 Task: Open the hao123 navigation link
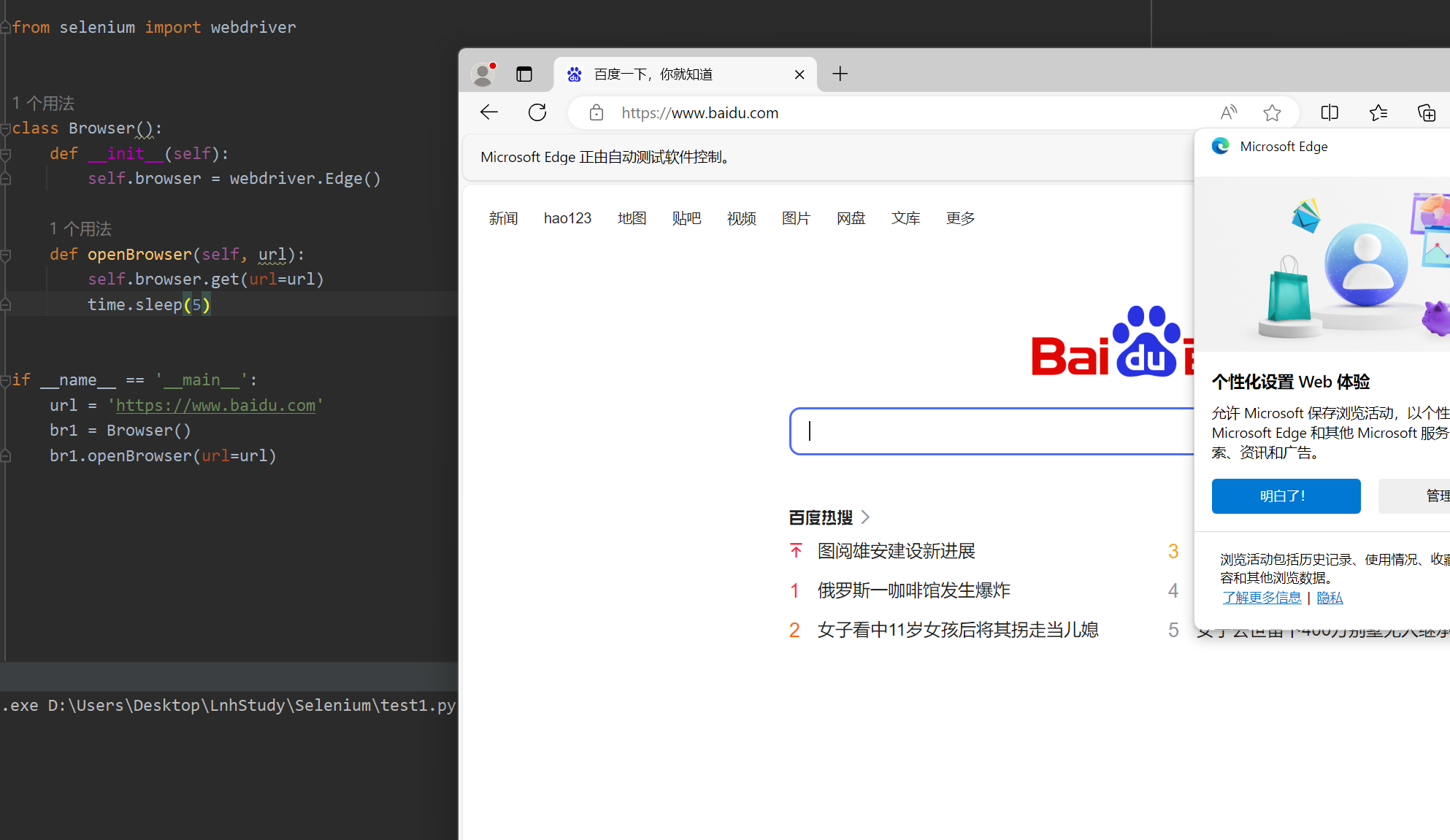(x=567, y=218)
